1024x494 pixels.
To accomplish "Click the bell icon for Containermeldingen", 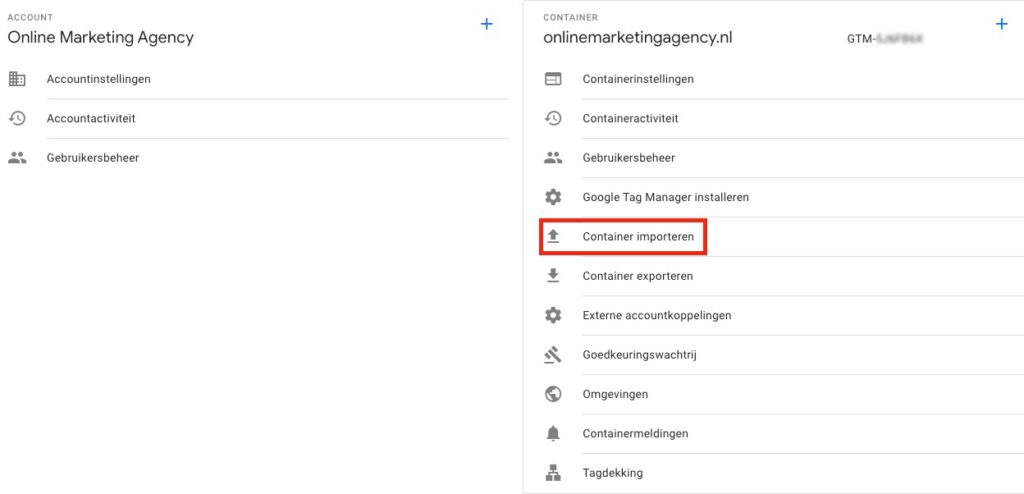I will click(553, 433).
